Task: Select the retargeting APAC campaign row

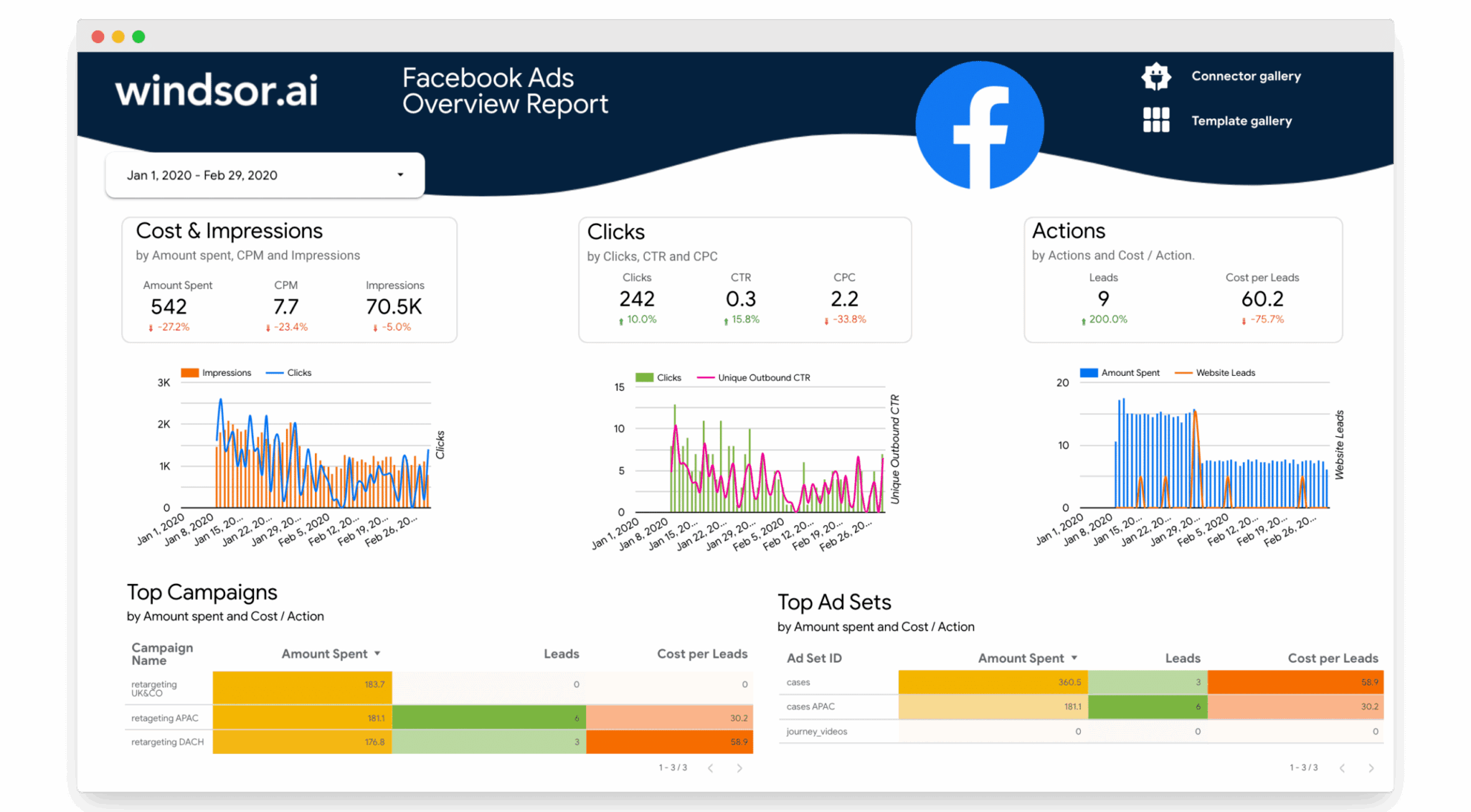Action: pos(165,718)
